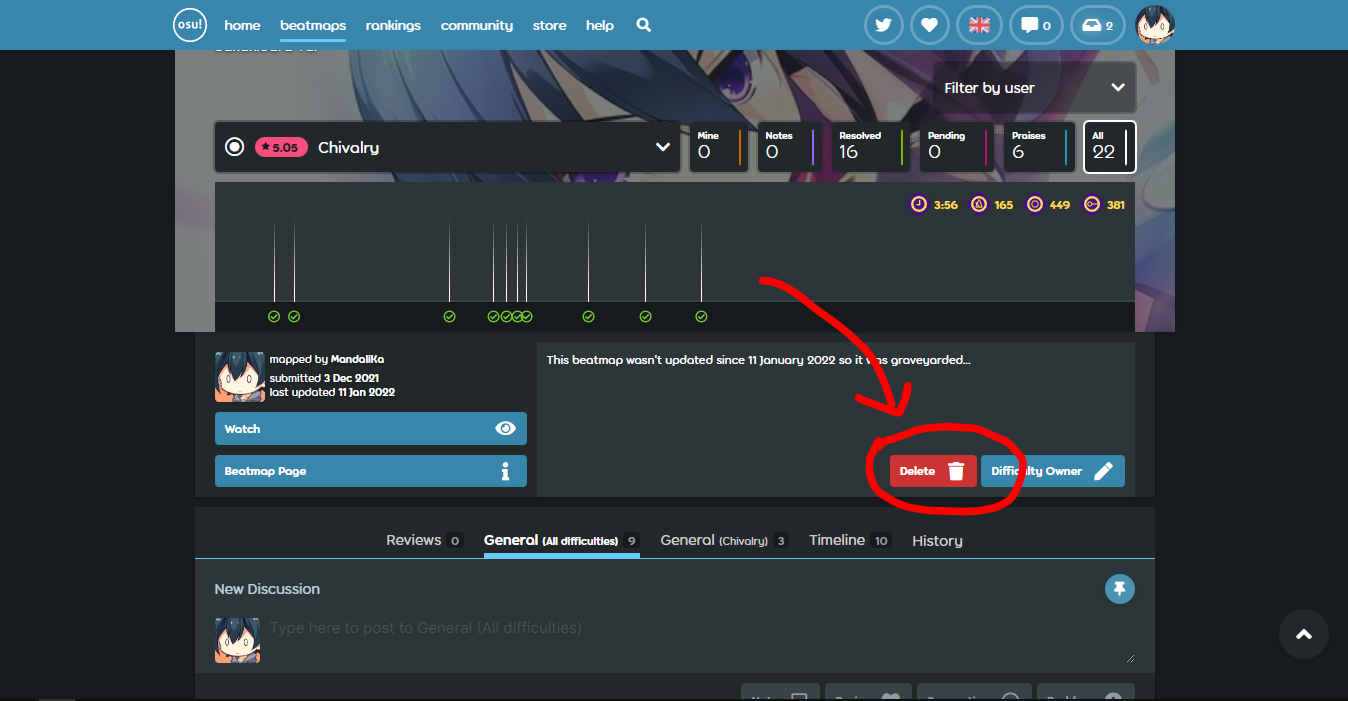Screen dimensions: 1348x701
Task: Select the General (All difficulties) tab
Action: click(561, 540)
